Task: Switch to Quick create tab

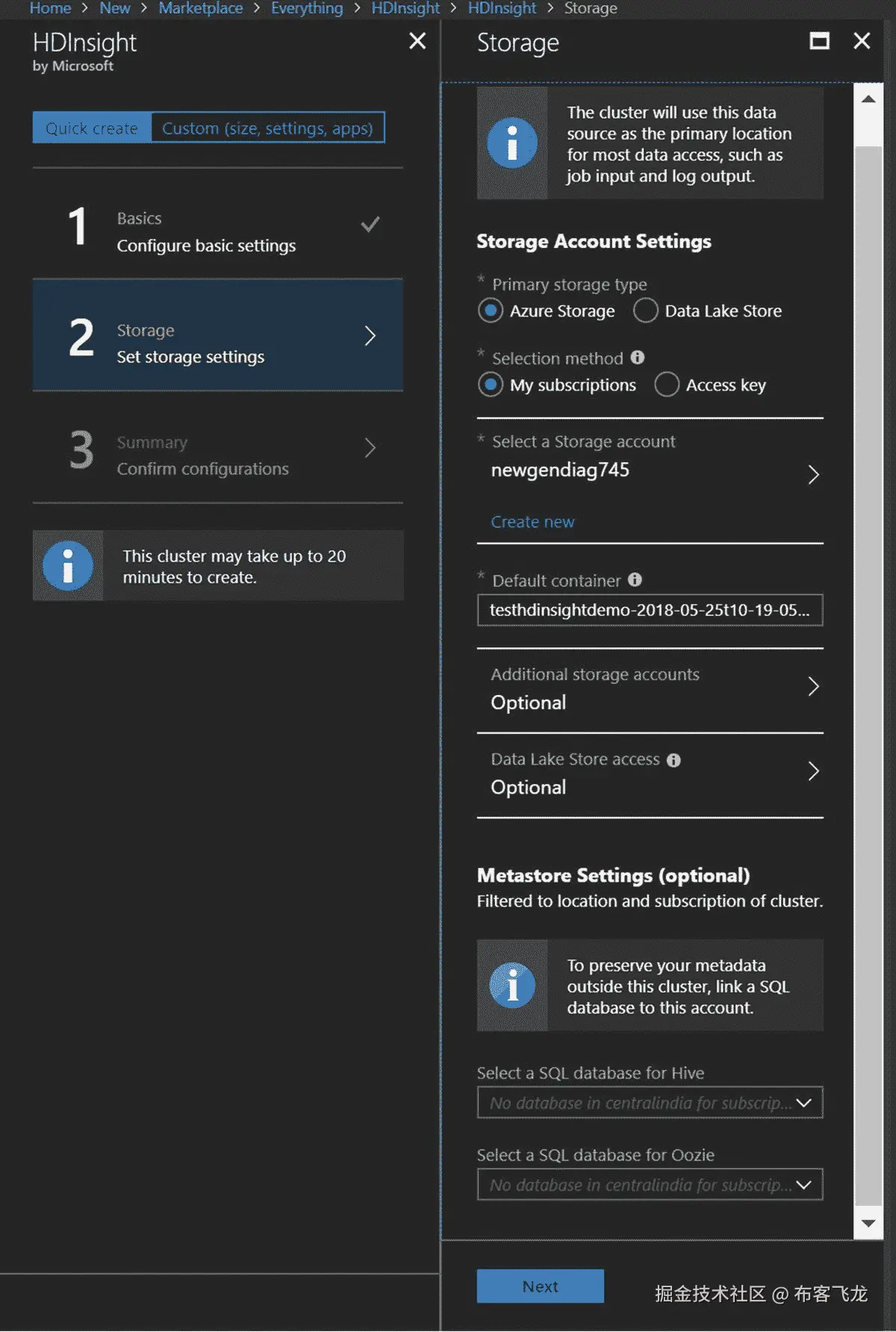Action: point(92,128)
